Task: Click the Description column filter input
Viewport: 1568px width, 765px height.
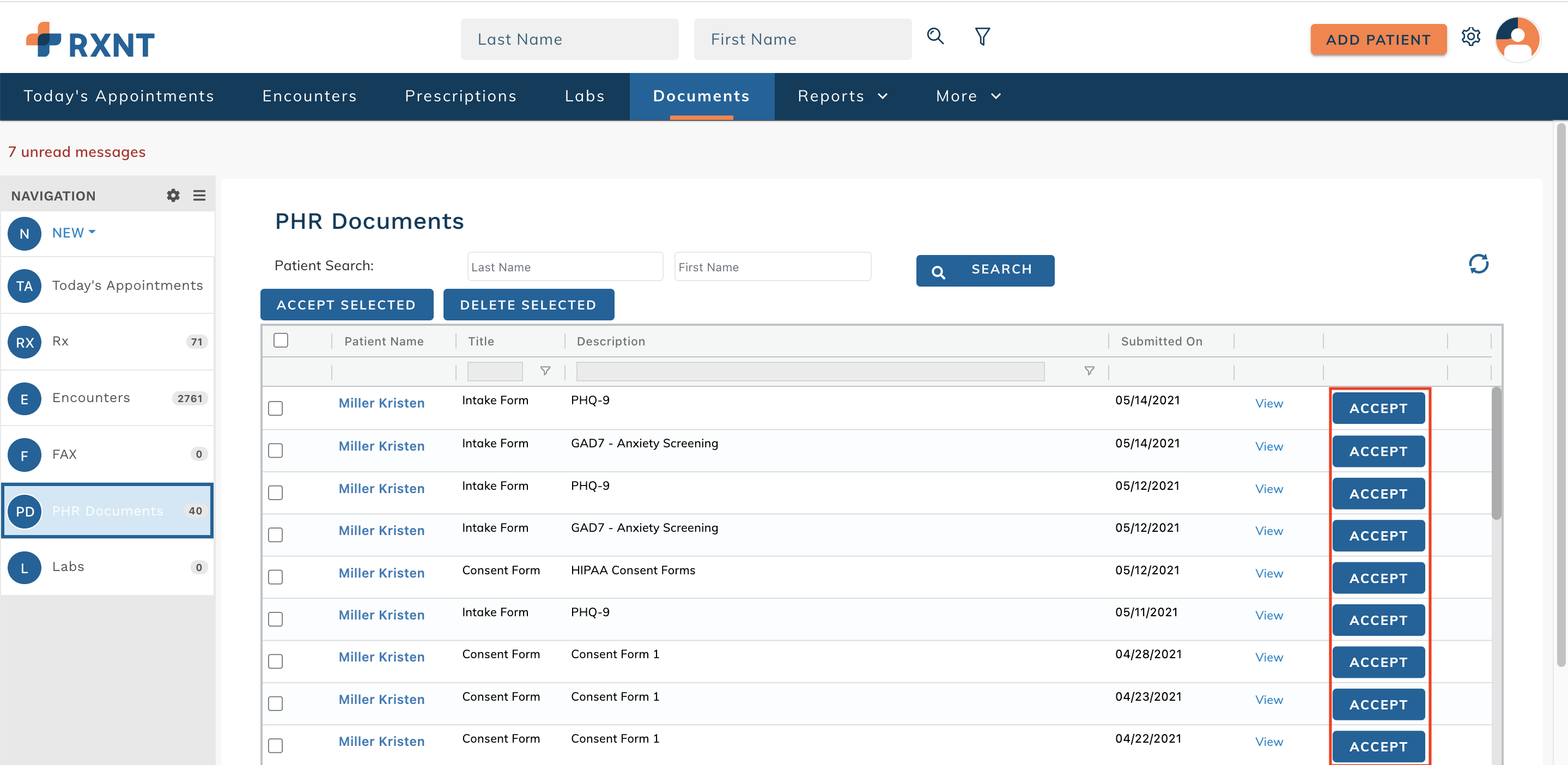Action: click(x=810, y=371)
